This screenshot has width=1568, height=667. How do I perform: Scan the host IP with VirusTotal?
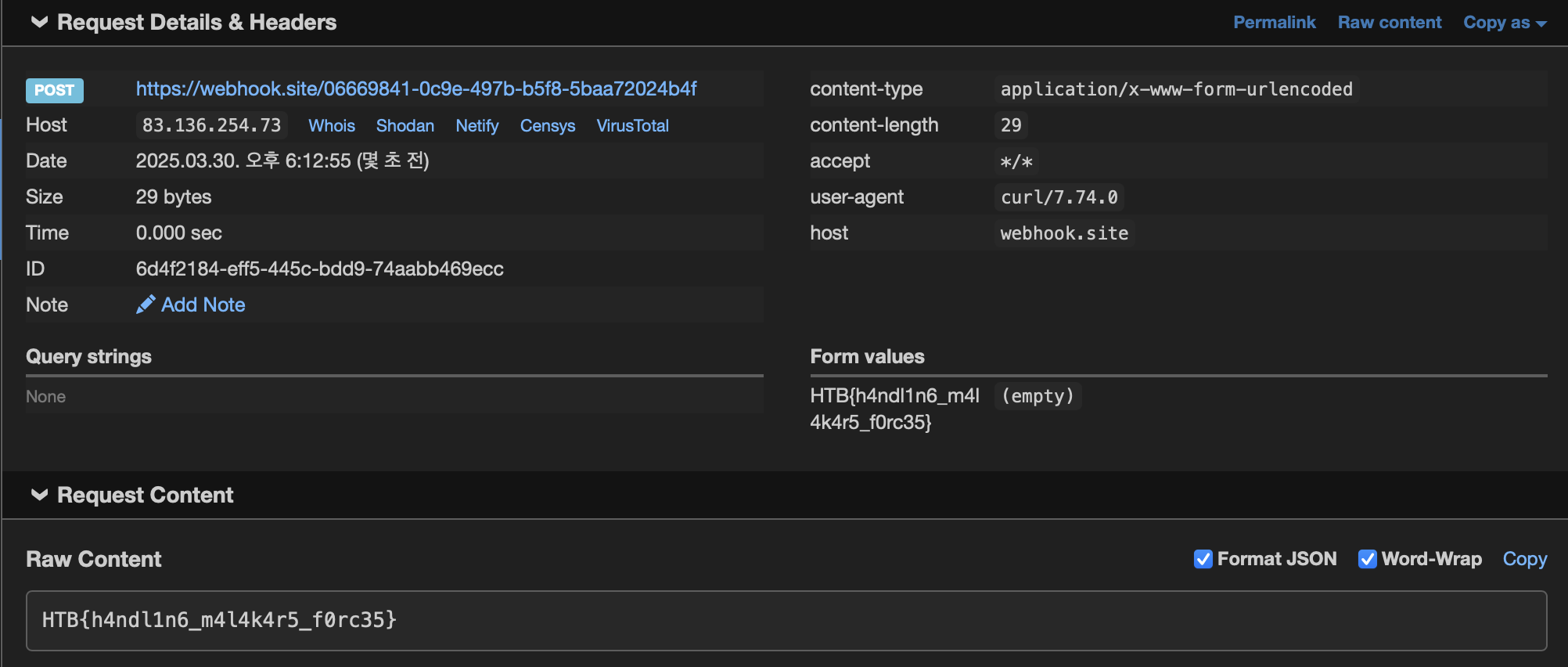point(632,125)
